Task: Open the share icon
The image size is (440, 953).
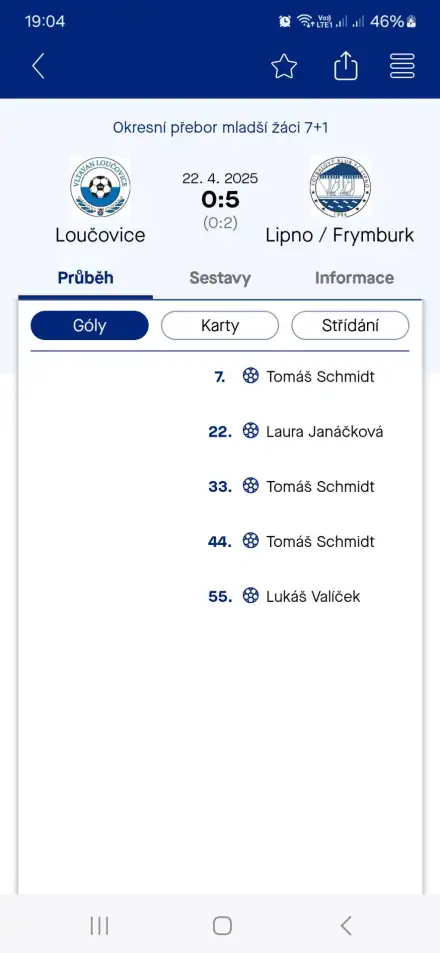Action: point(346,65)
